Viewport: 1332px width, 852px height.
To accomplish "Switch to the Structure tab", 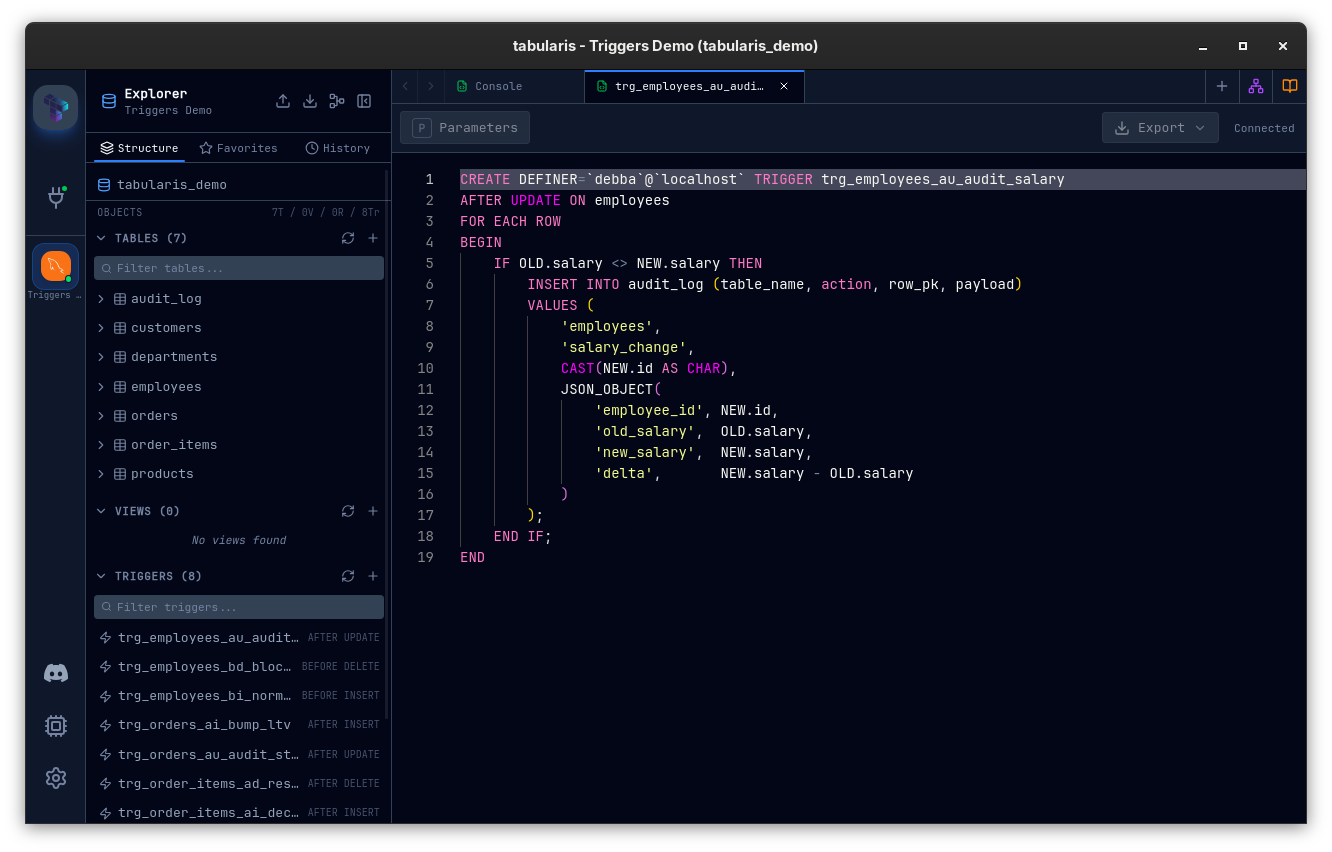I will pos(139,148).
